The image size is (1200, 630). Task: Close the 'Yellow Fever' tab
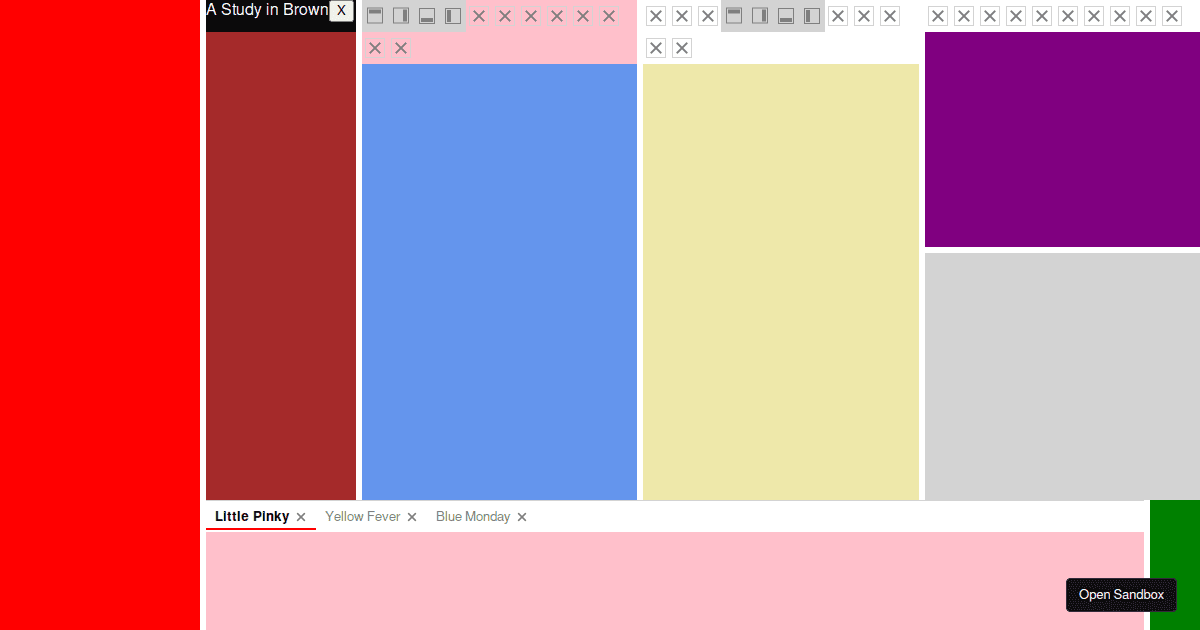(x=412, y=516)
